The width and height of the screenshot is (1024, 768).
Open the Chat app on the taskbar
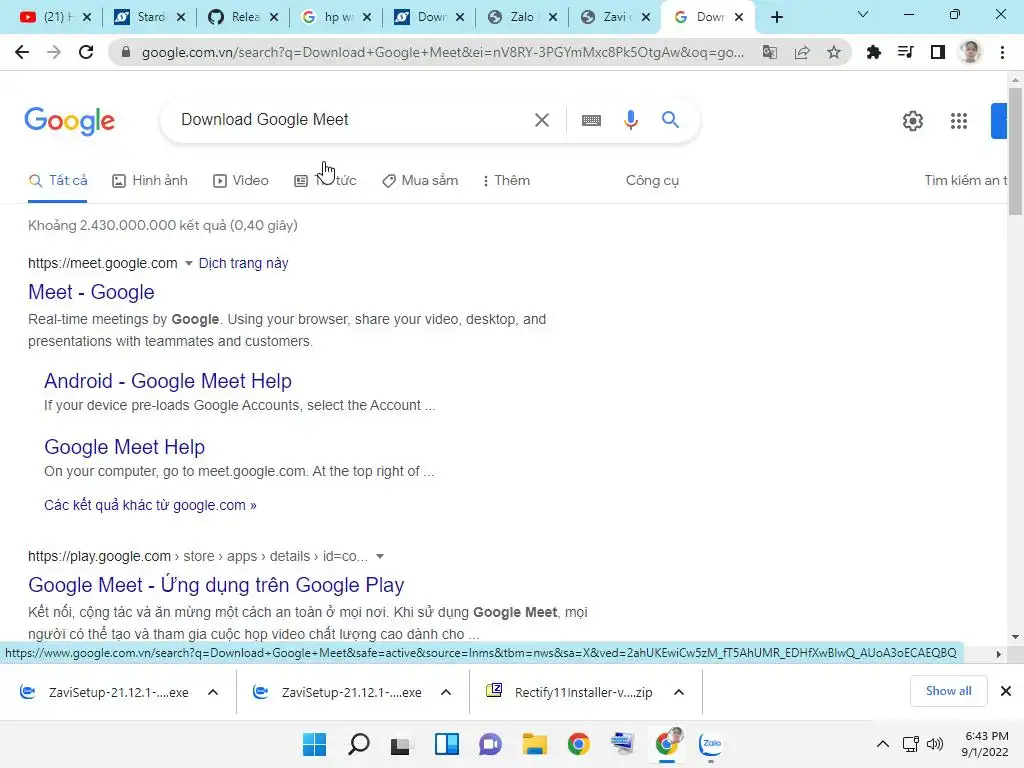pyautogui.click(x=490, y=744)
